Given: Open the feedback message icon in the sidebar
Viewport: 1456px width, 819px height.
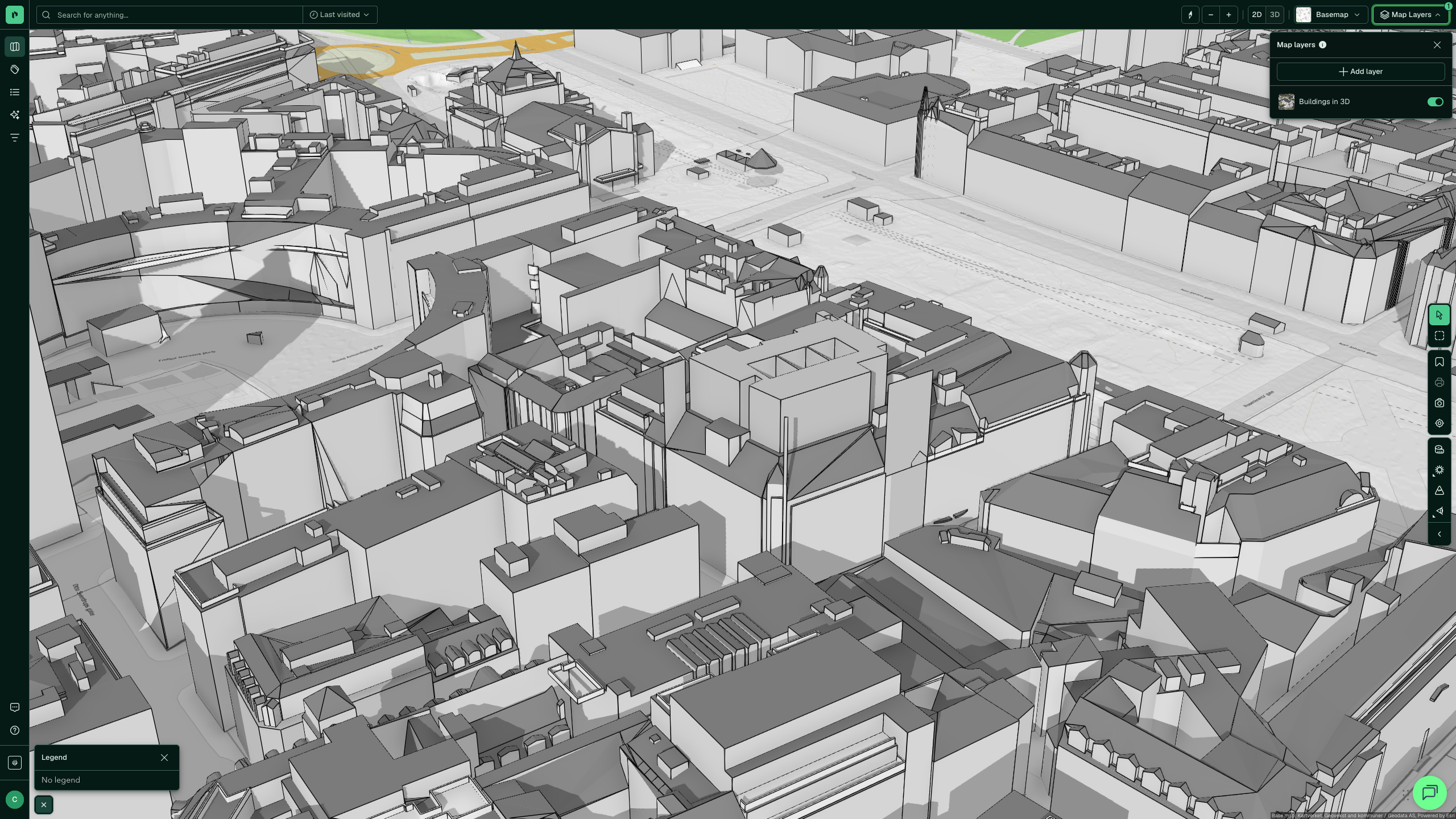Looking at the screenshot, I should pos(15,708).
